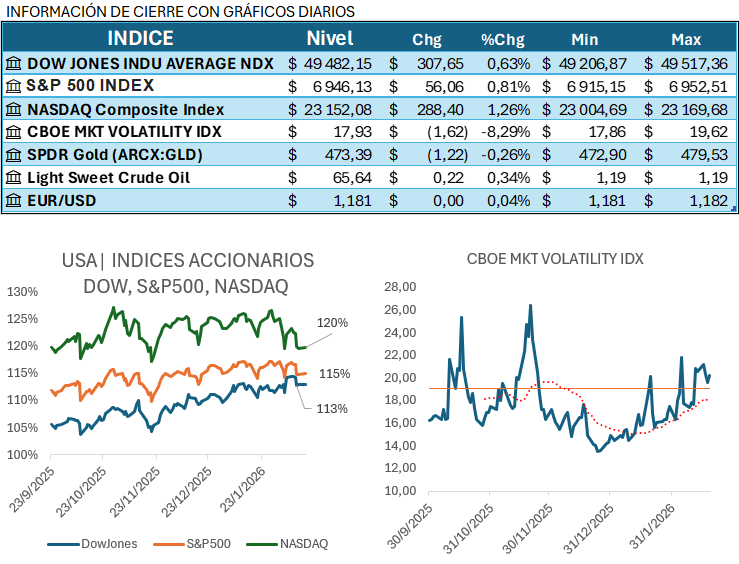Select the SPDR Gold row data-type icon
The image size is (739, 564).
(13, 155)
